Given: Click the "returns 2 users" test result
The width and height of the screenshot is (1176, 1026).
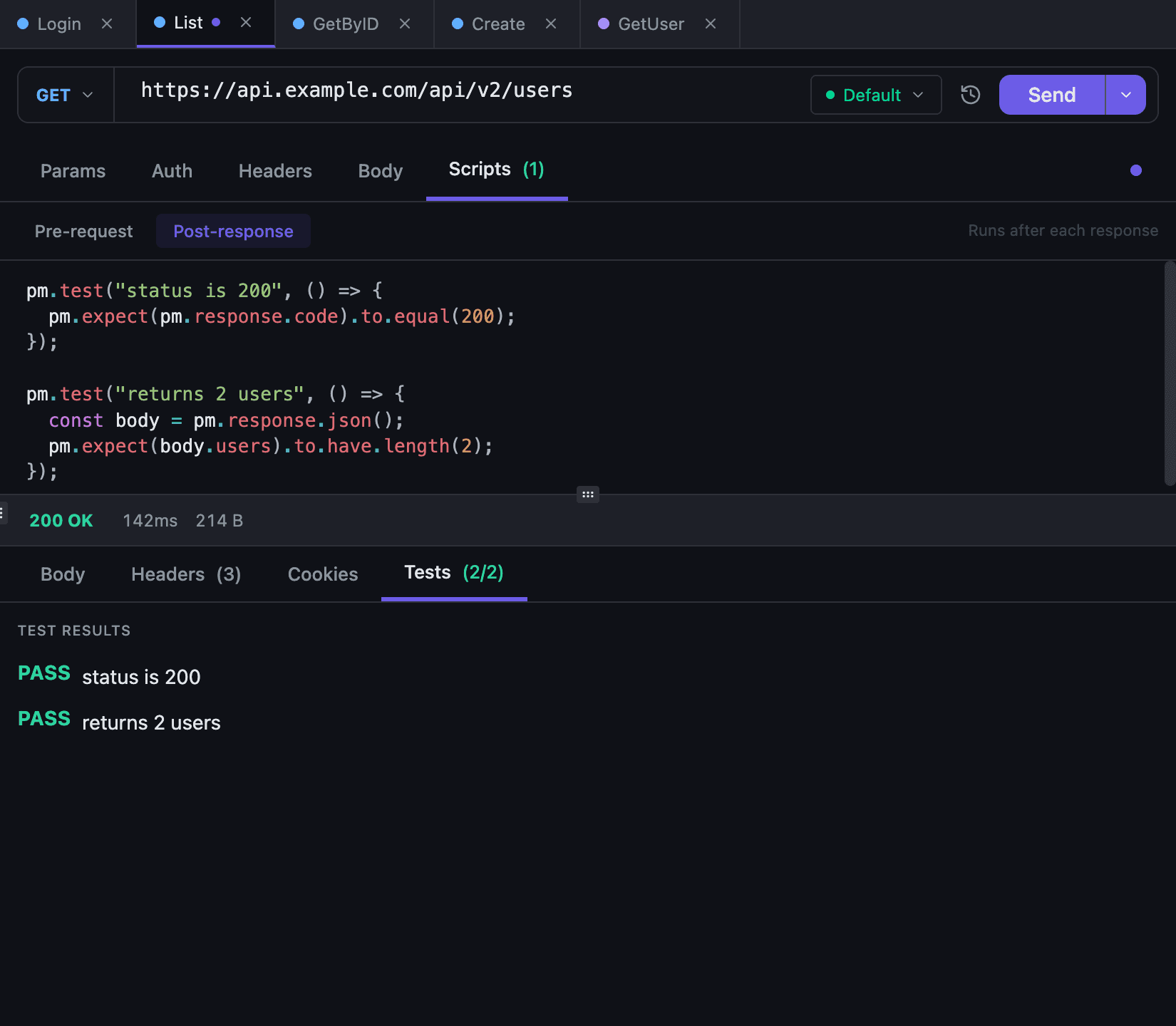Looking at the screenshot, I should click(x=151, y=722).
